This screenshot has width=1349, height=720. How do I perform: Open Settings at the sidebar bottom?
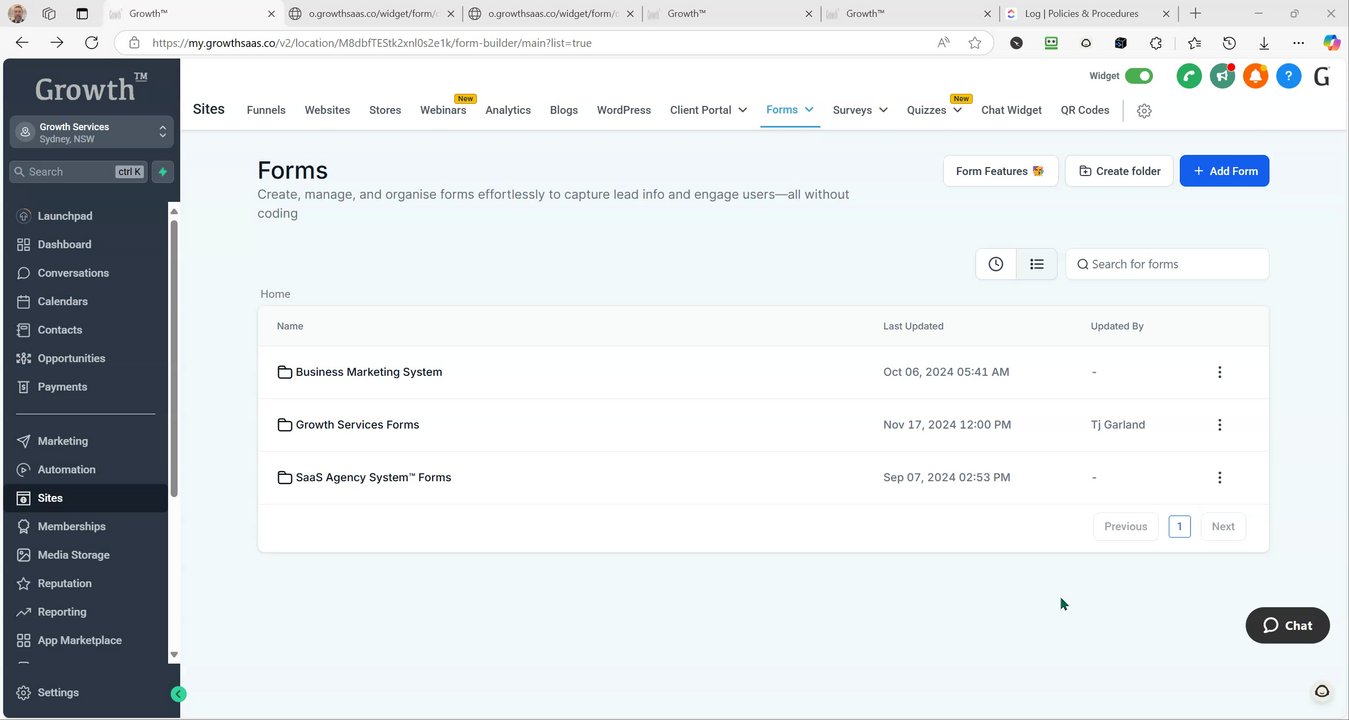(x=58, y=692)
